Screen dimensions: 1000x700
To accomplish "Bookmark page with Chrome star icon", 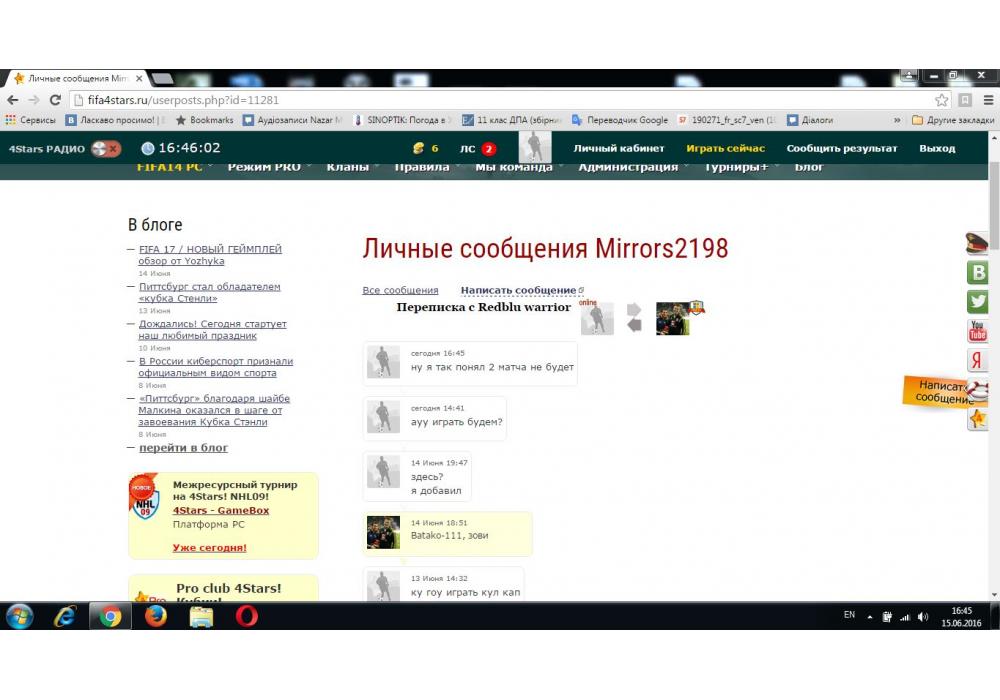I will pos(941,100).
